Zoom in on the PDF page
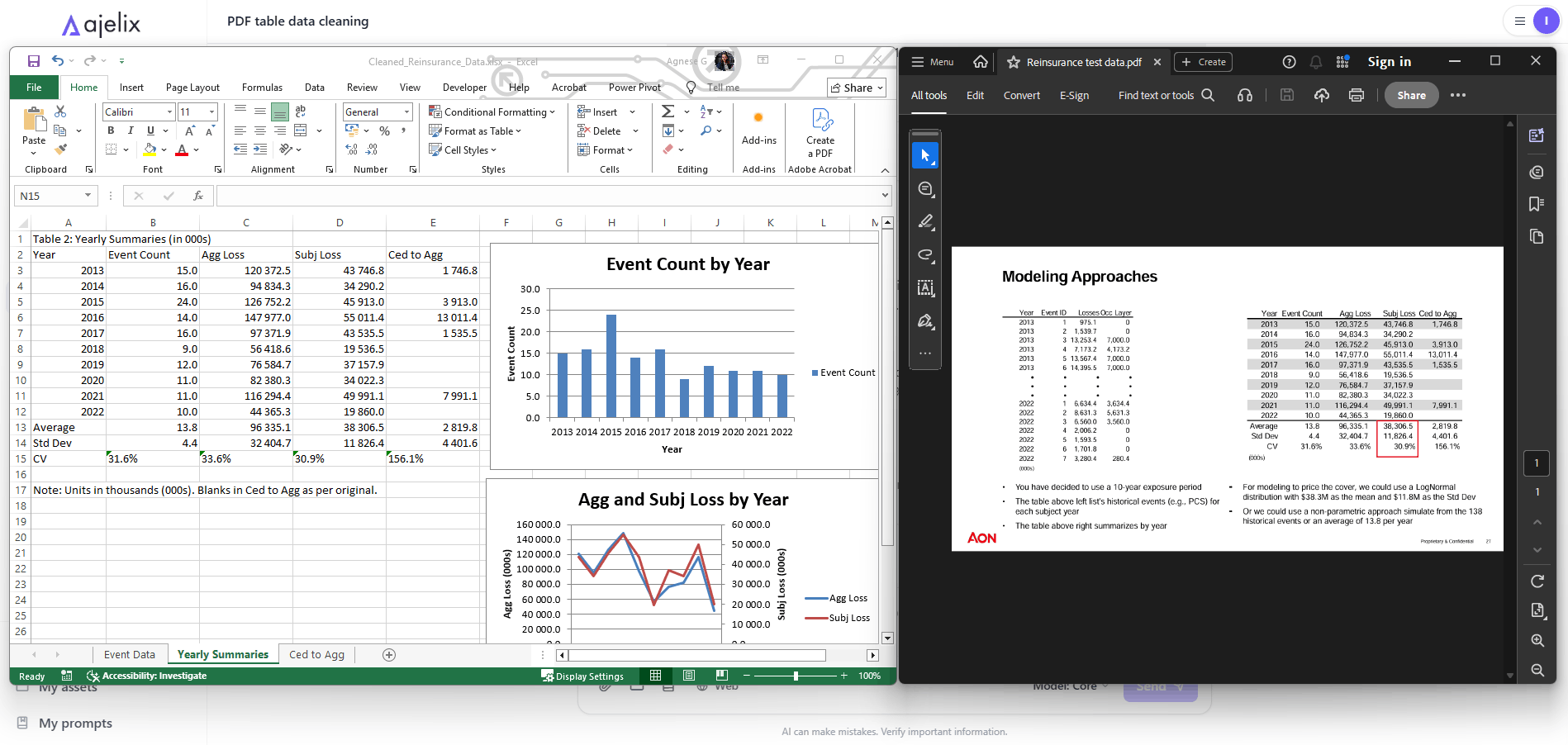The image size is (1568, 745). [x=1537, y=640]
